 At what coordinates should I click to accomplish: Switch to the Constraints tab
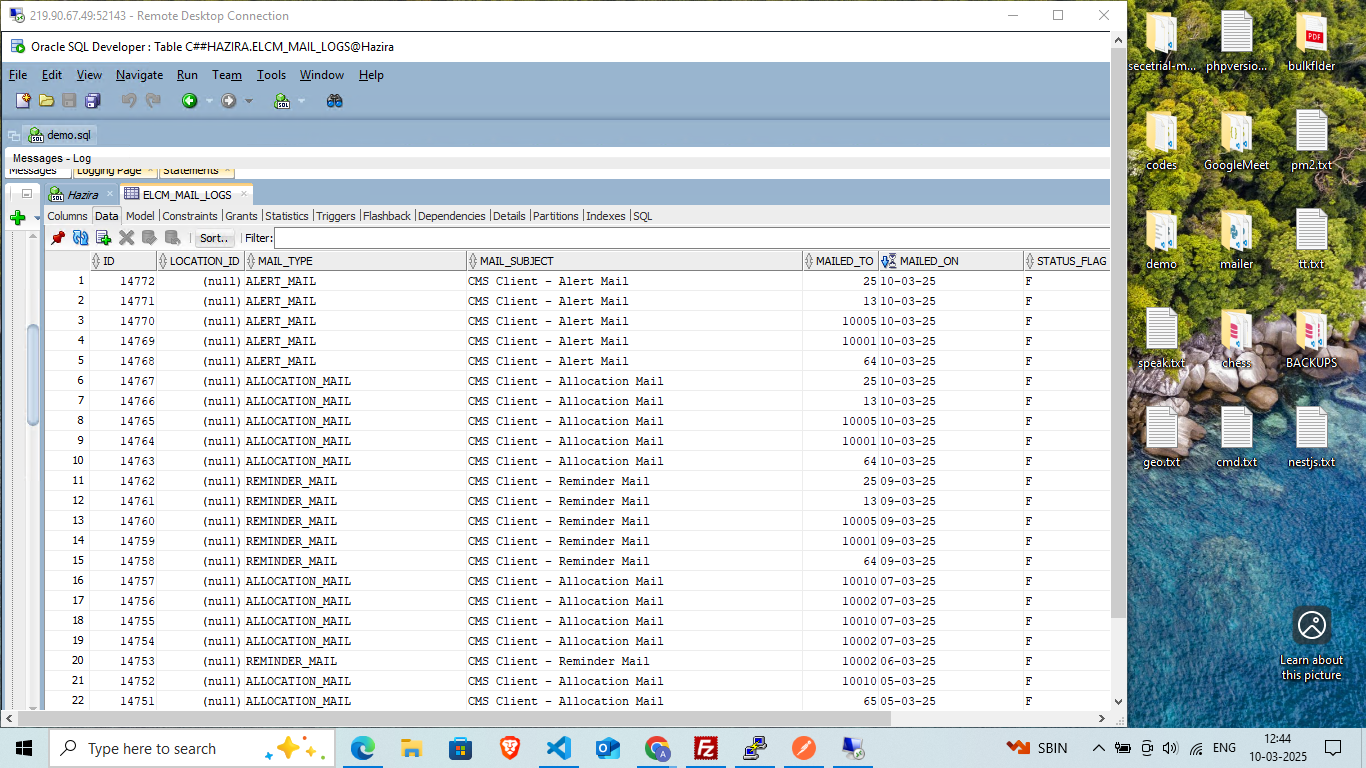click(190, 216)
